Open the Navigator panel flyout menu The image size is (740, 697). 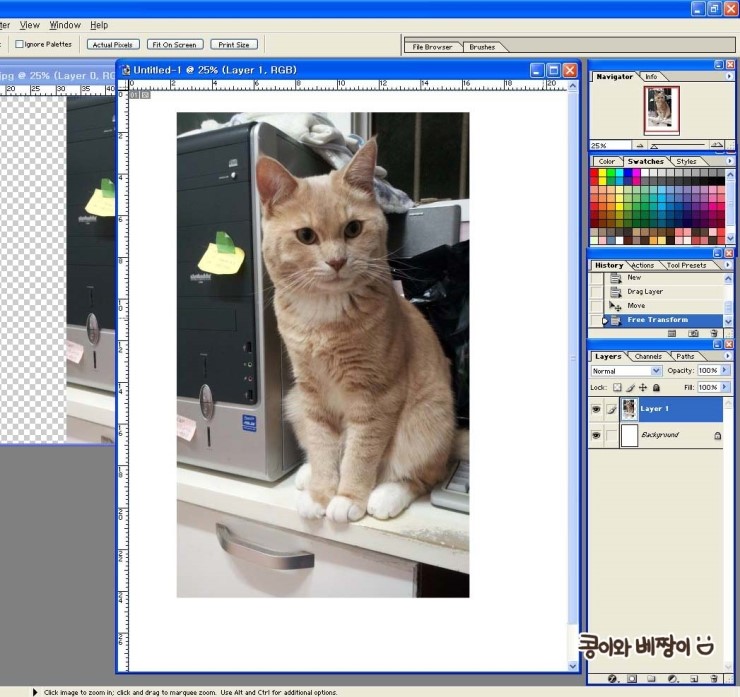point(729,76)
